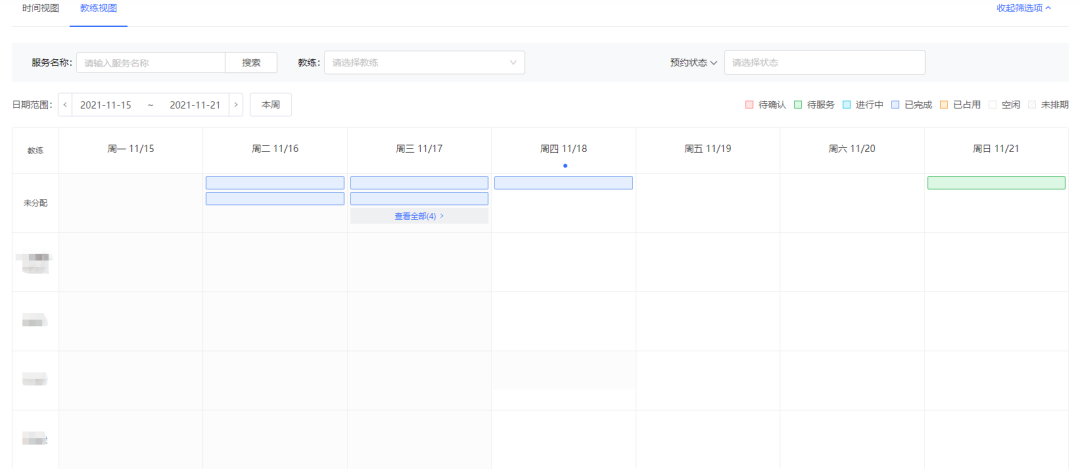
Task: Open the blue booking on 周四 11/18
Action: point(563,183)
